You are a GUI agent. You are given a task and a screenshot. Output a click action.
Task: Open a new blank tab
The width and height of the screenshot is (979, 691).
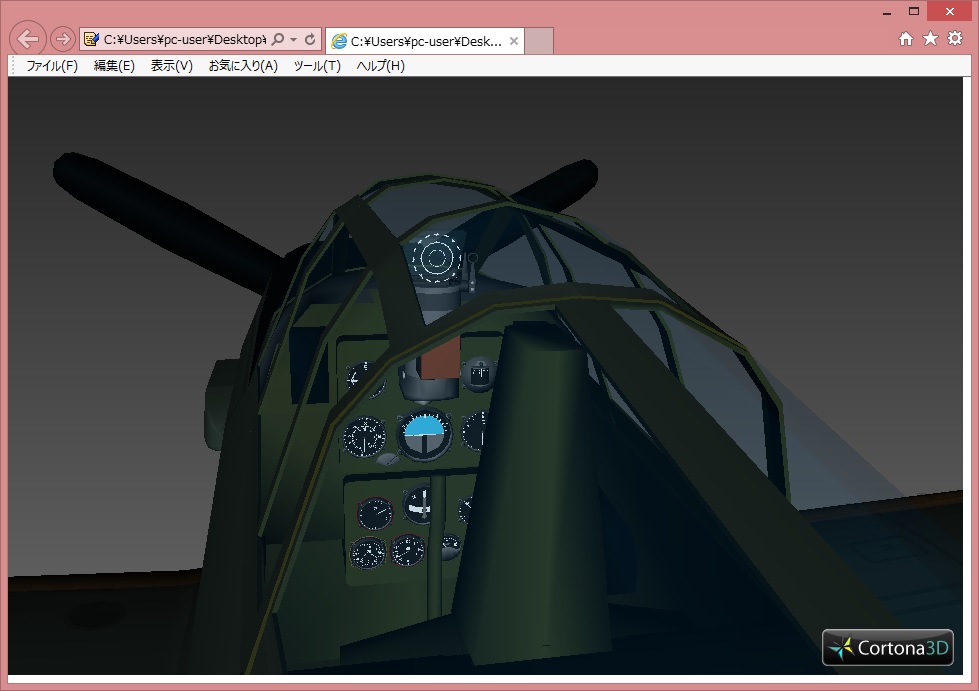pyautogui.click(x=539, y=41)
